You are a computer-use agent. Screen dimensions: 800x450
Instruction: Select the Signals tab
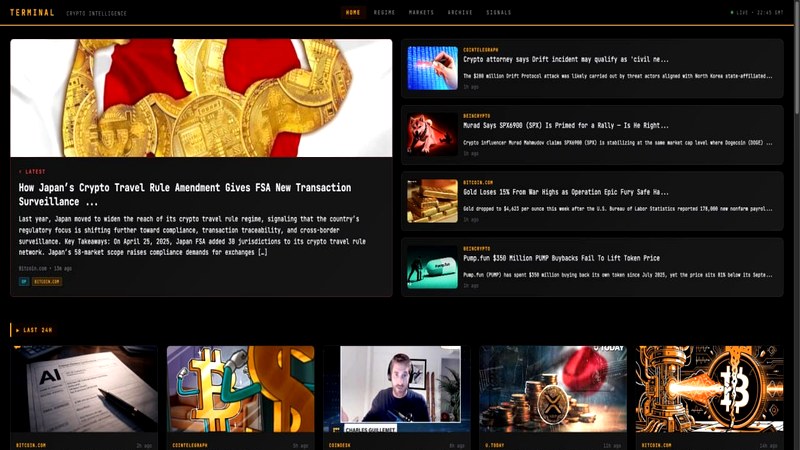(x=498, y=12)
